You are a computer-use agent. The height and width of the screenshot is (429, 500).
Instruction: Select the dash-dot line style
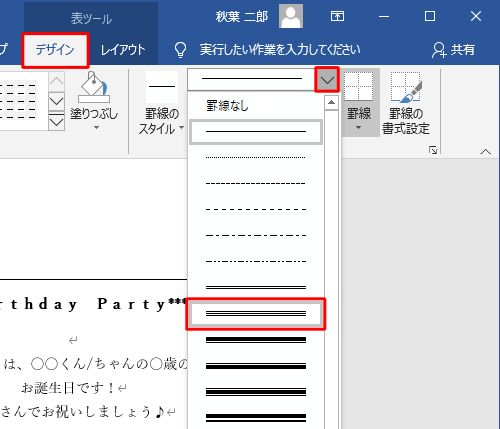(256, 235)
